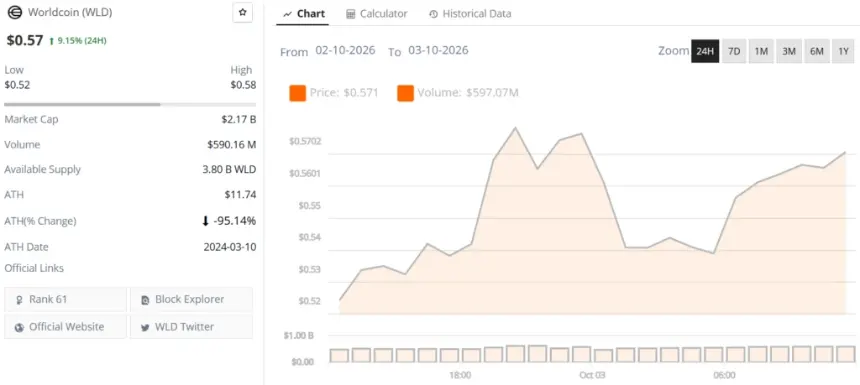Open the Rank 61 link
The width and height of the screenshot is (860, 385).
(65, 299)
